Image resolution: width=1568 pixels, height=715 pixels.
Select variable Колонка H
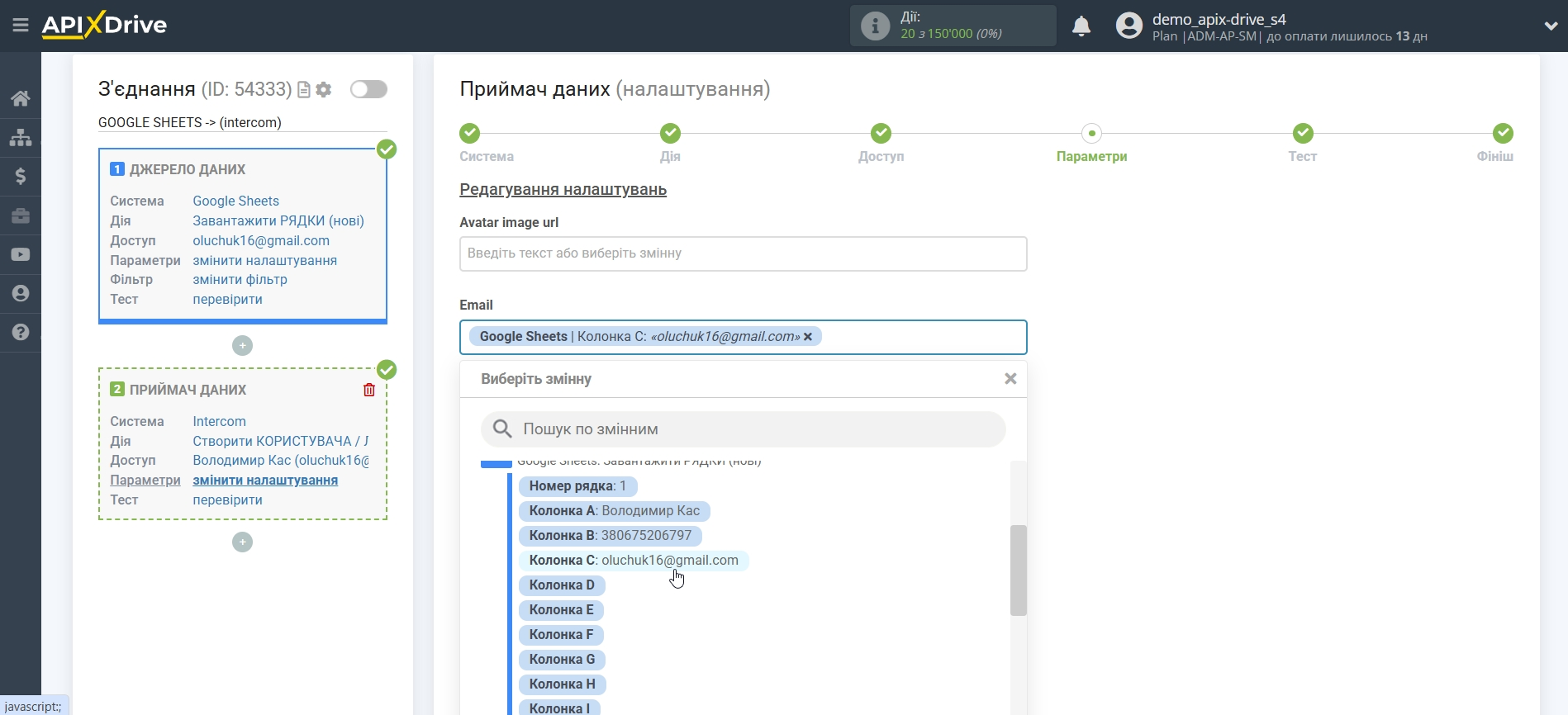click(x=562, y=684)
